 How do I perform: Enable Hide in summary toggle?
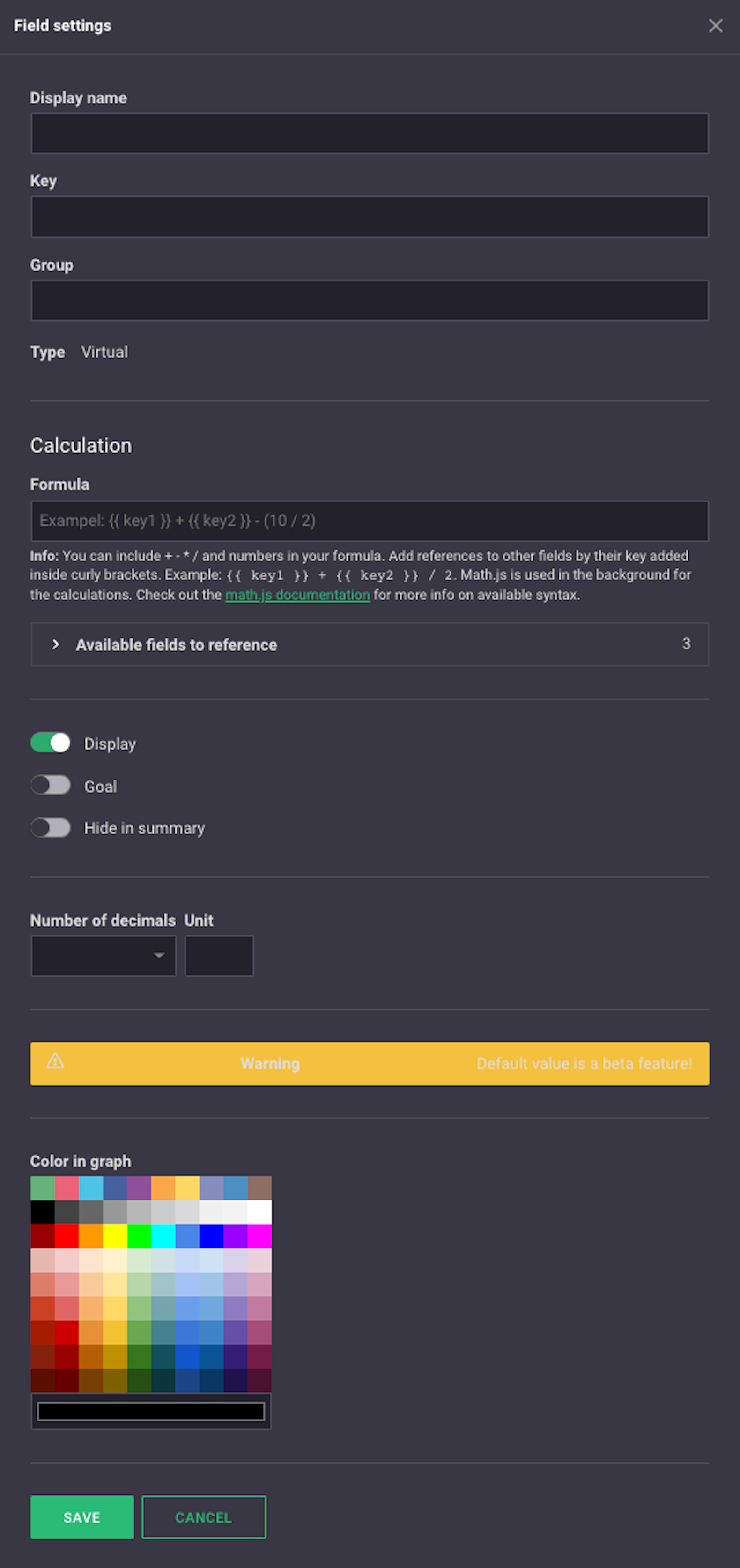click(51, 828)
